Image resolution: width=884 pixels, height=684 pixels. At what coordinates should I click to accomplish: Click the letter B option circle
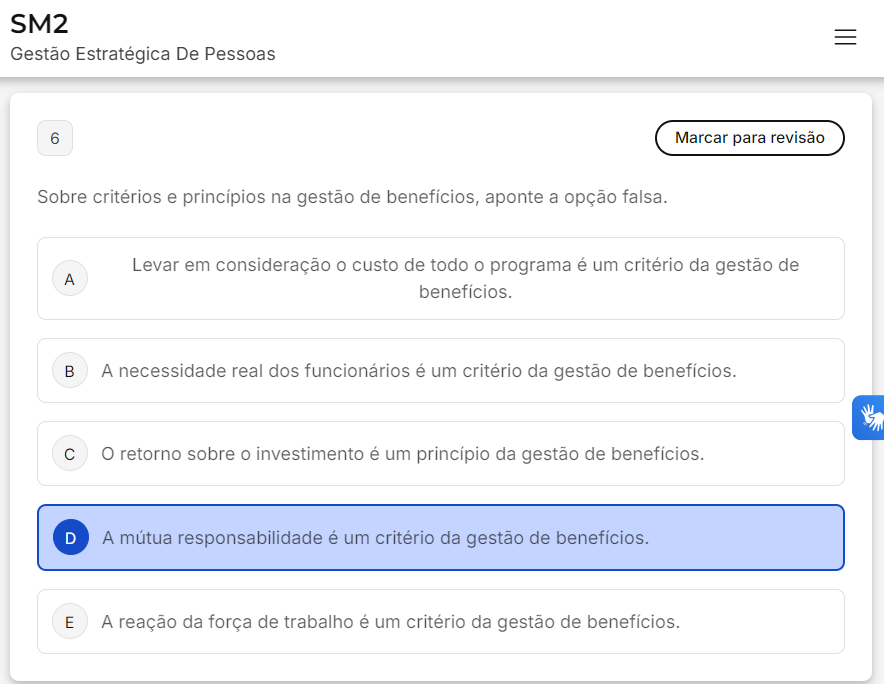coord(69,371)
